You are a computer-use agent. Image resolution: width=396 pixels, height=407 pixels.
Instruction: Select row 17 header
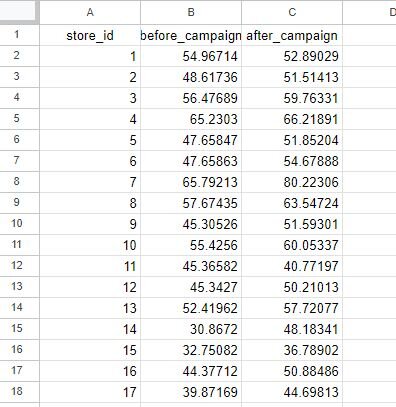tap(19, 371)
